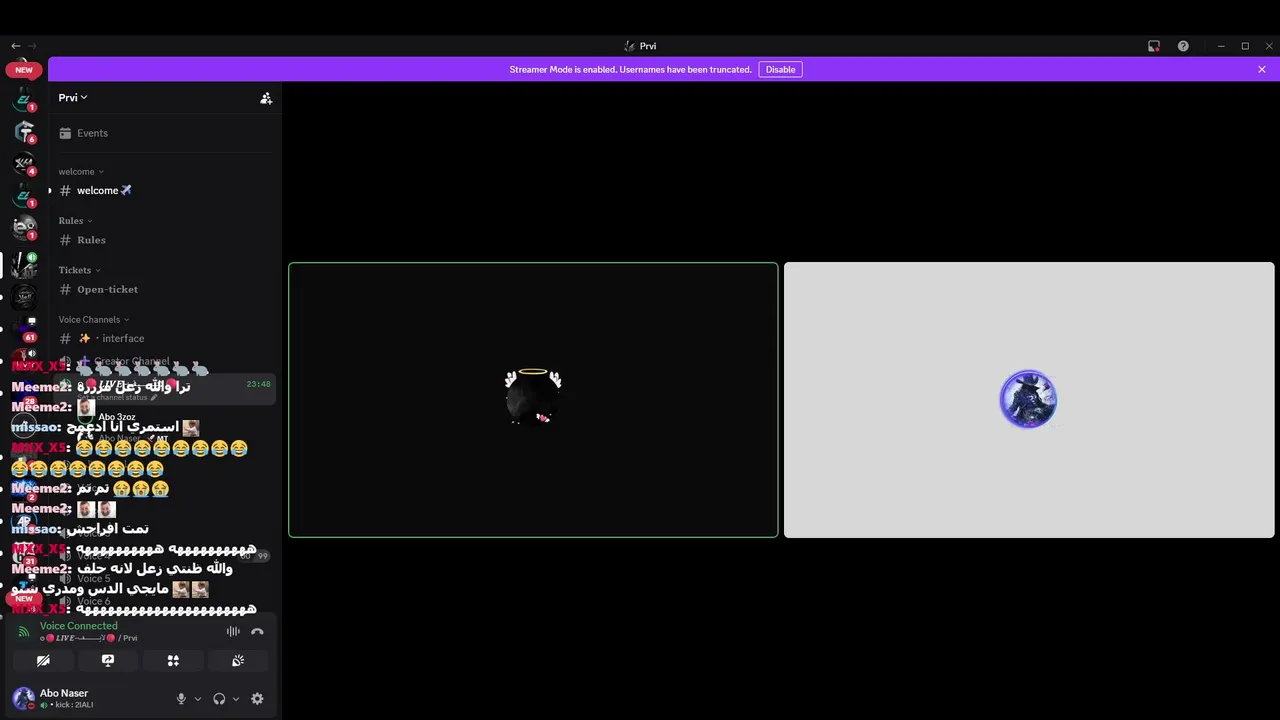1280x720 pixels.
Task: Click the Abo Naser username text
Action: (64, 693)
